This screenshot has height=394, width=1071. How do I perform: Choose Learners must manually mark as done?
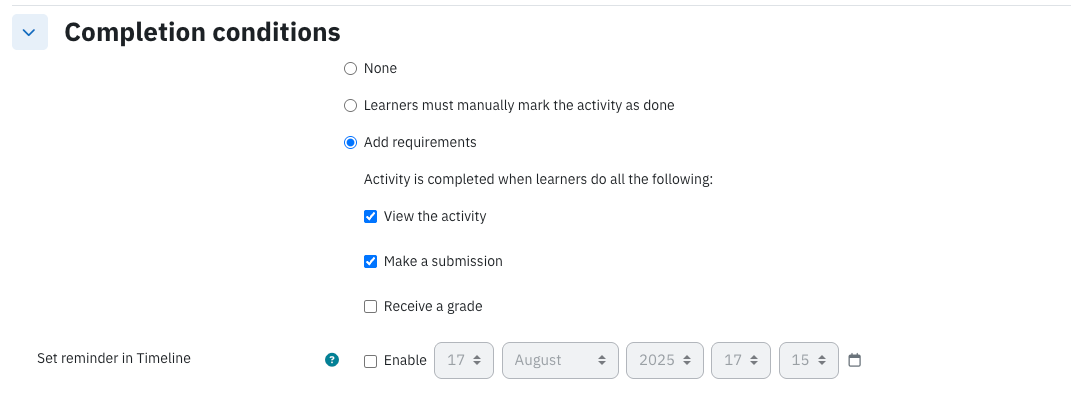(350, 105)
